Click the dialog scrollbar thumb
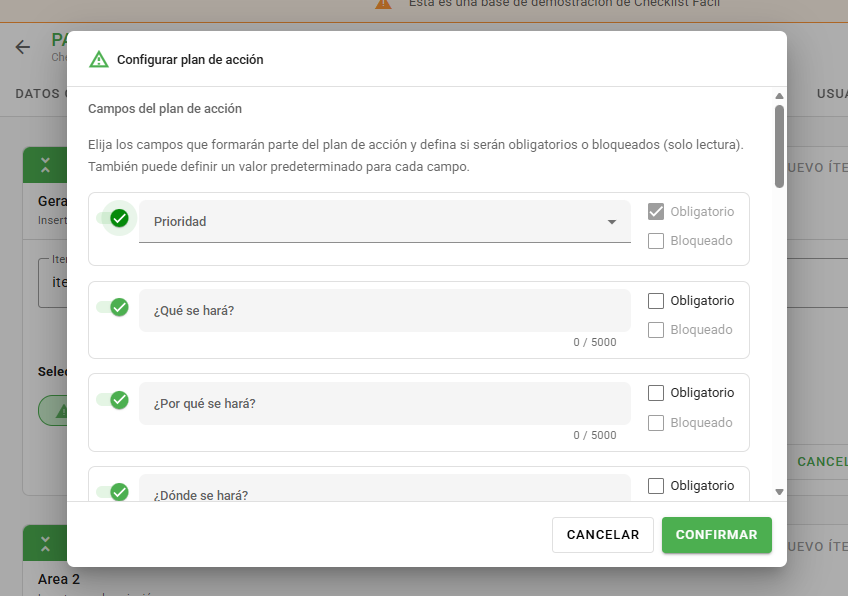 [x=779, y=146]
